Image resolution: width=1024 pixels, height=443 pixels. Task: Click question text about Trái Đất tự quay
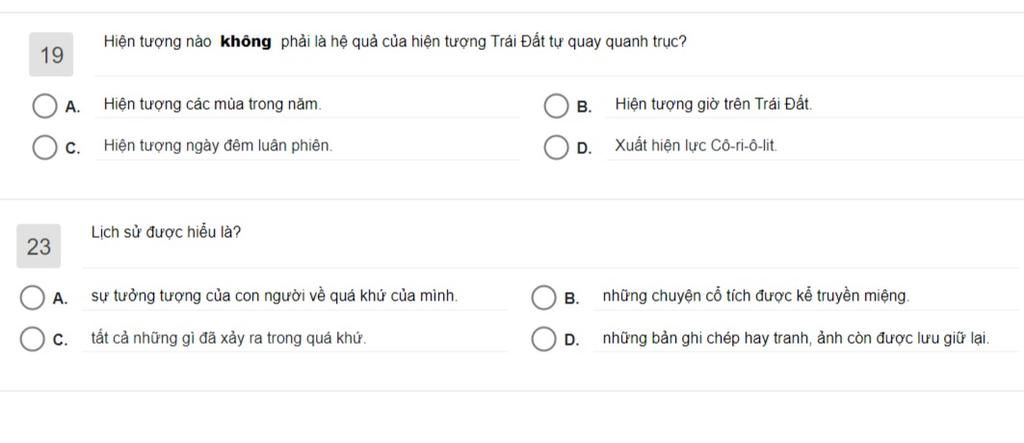[x=395, y=42]
